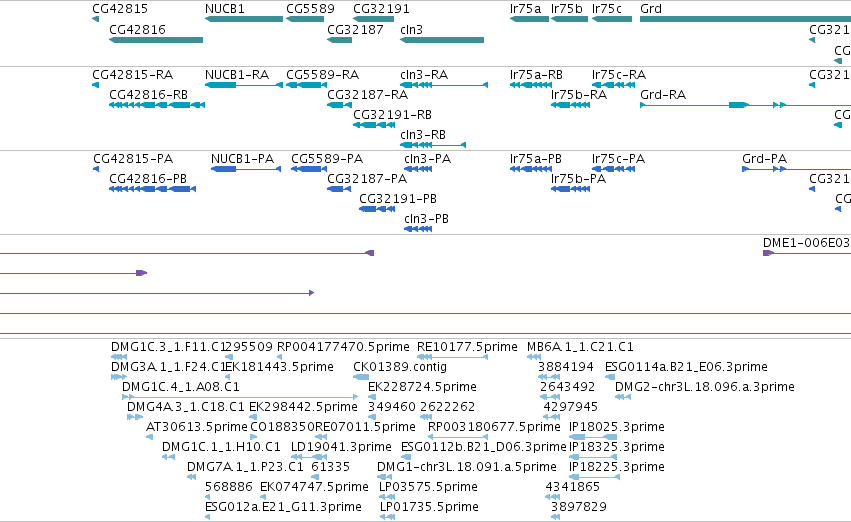Viewport: 851px width, 522px height.
Task: Select the cln3-RB transcript
Action: (x=433, y=145)
